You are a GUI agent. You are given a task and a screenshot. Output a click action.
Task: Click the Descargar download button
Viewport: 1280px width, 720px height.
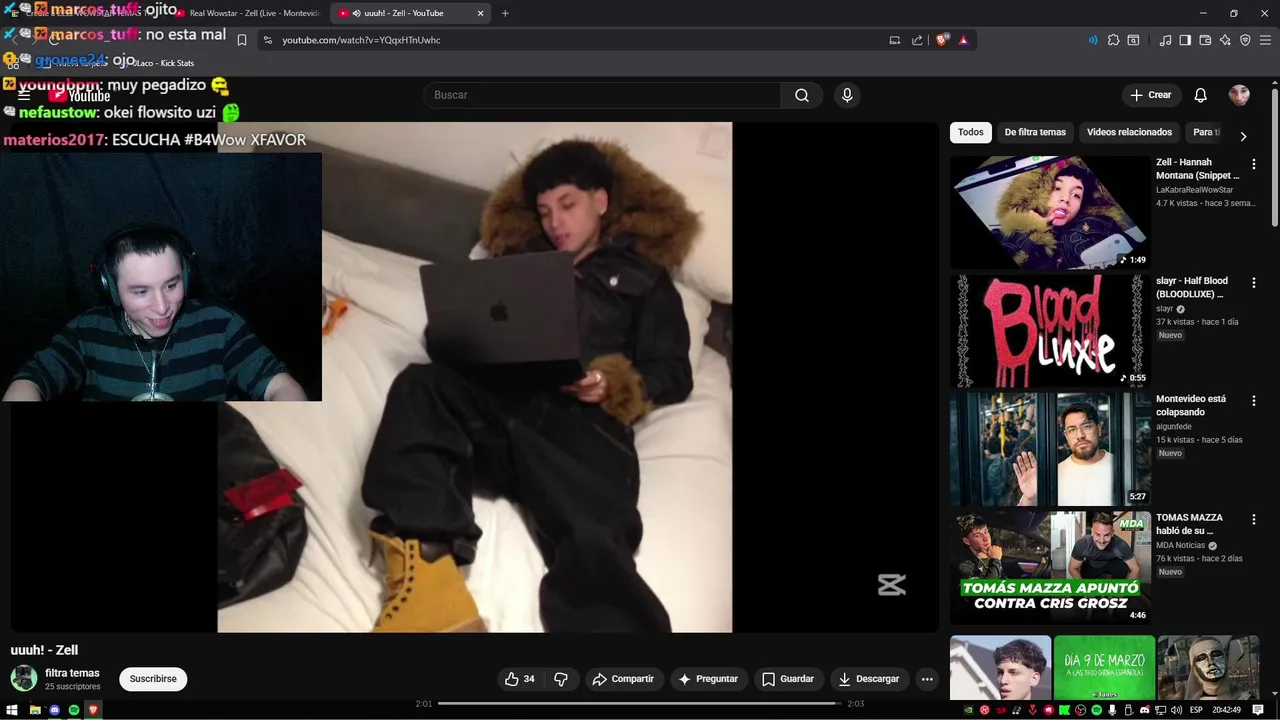(869, 679)
